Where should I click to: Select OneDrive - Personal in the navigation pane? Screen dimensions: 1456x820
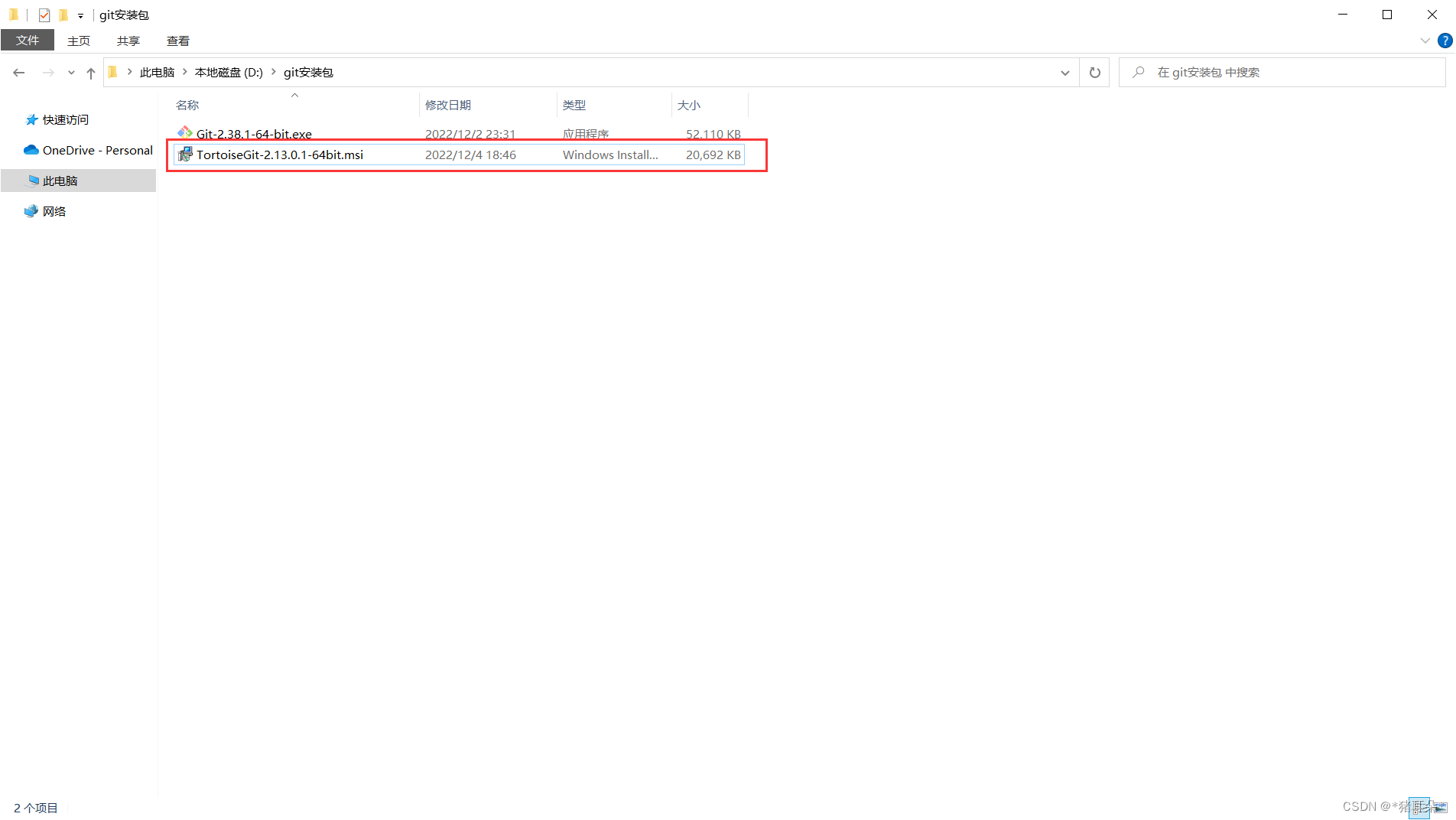98,151
